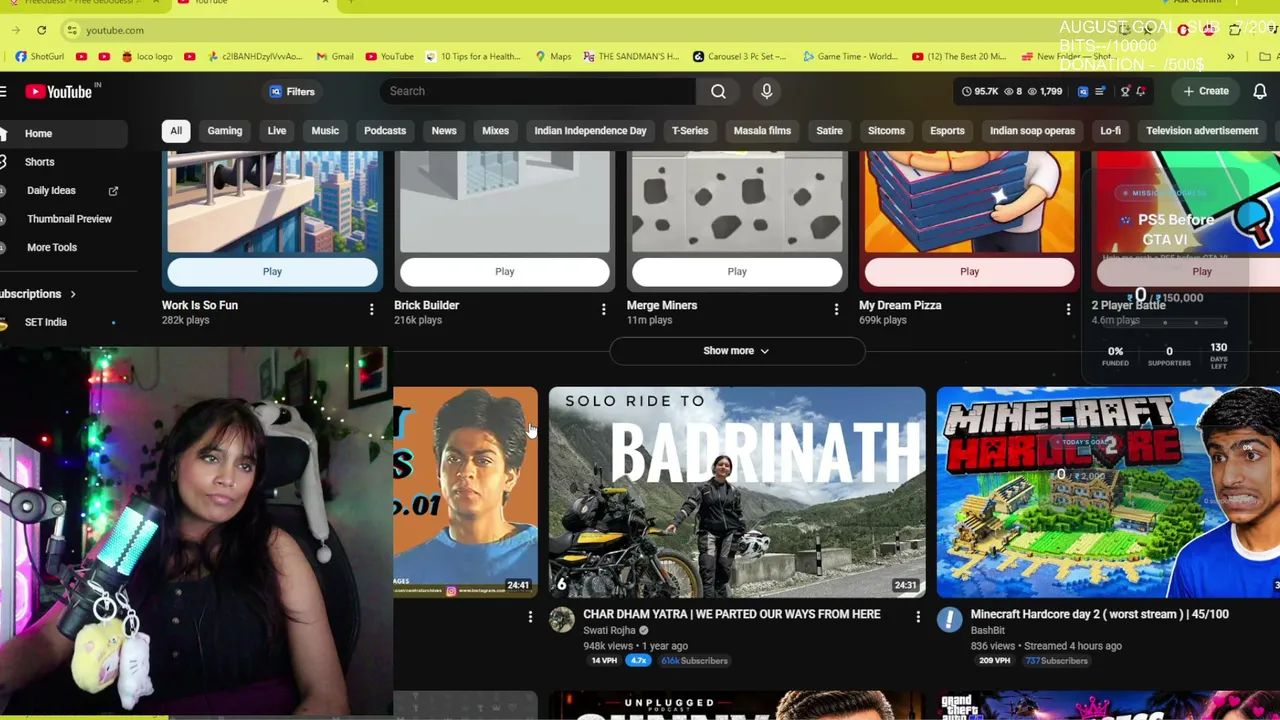Viewport: 1280px width, 720px height.
Task: Open options menu for My Dream Pizza
Action: tap(1068, 310)
